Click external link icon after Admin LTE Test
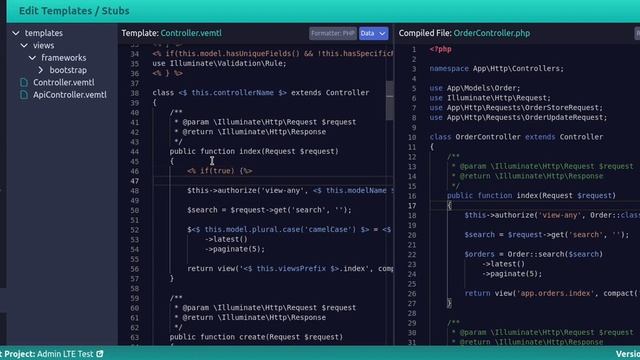Viewport: 640px width, 360px height. point(100,354)
